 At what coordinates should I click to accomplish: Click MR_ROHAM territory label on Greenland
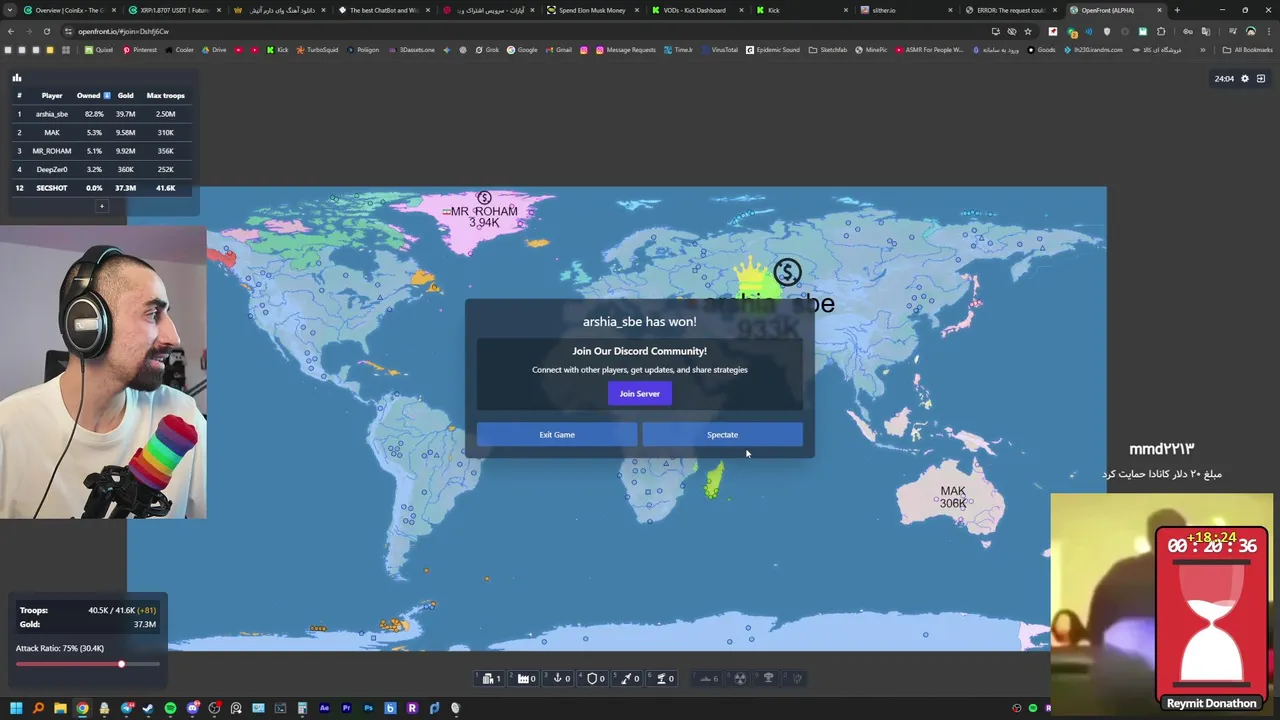484,211
